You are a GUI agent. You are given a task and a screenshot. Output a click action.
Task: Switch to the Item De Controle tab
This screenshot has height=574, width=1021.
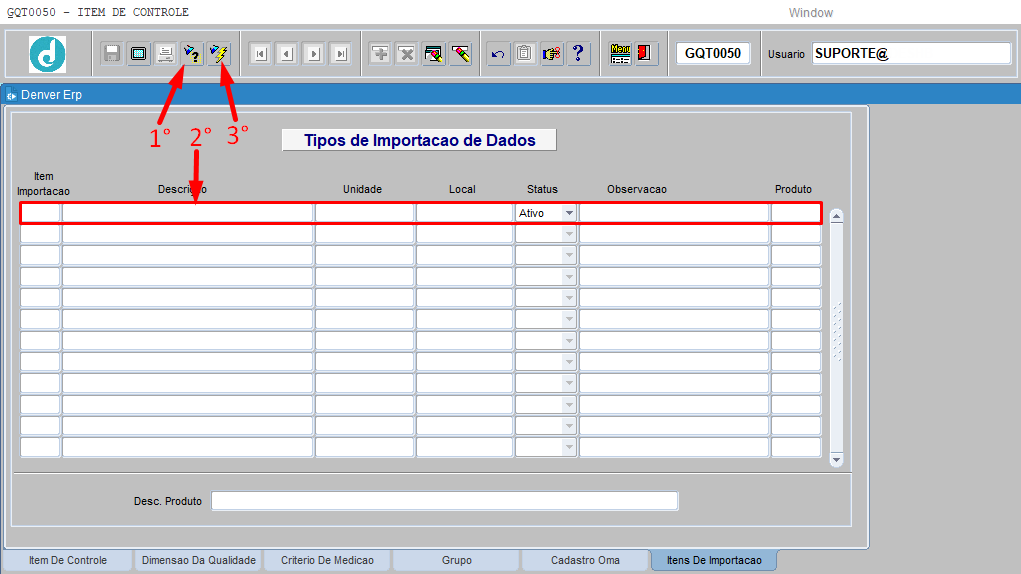coord(68,560)
